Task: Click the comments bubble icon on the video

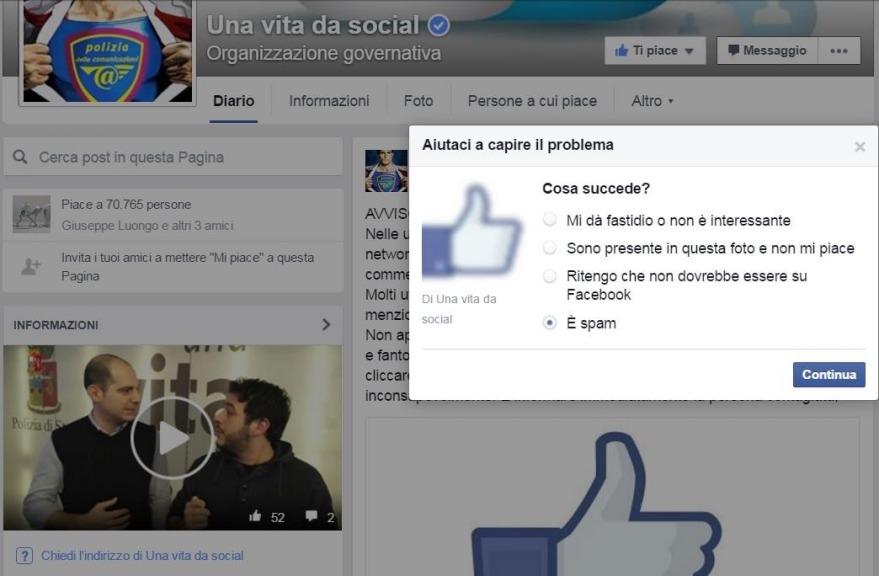Action: pos(311,516)
